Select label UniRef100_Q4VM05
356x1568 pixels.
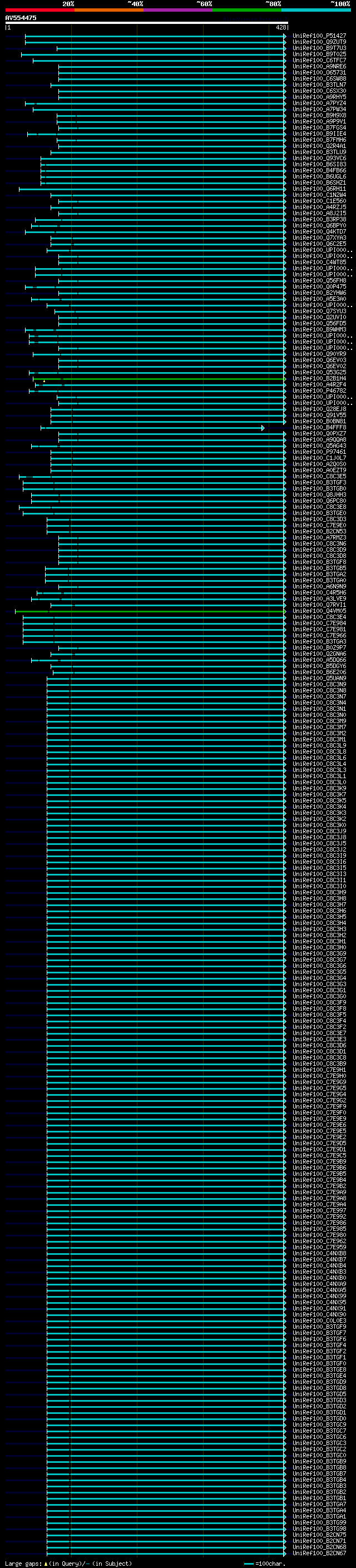(x=319, y=611)
